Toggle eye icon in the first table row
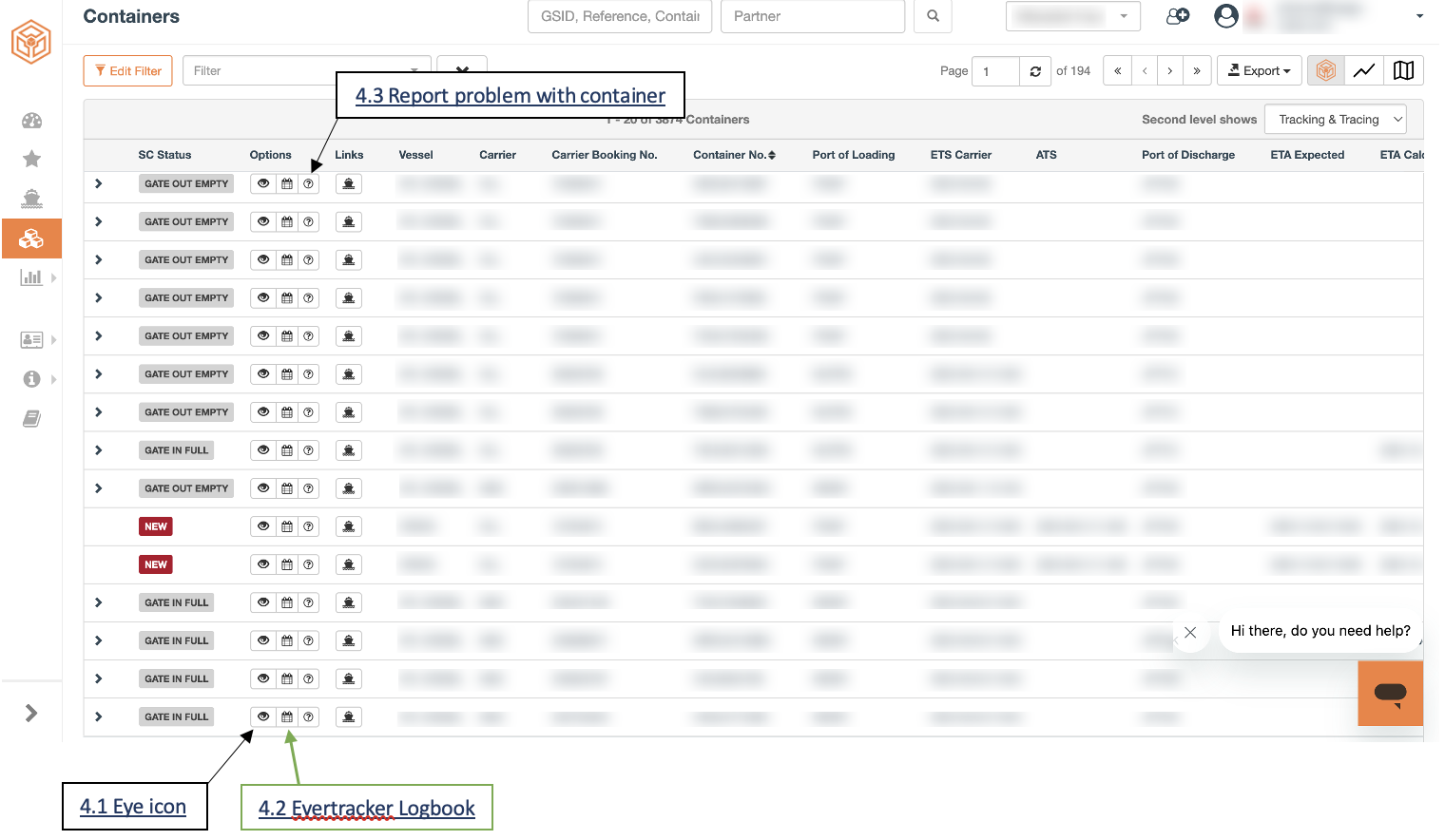The width and height of the screenshot is (1445, 840). pyautogui.click(x=263, y=184)
